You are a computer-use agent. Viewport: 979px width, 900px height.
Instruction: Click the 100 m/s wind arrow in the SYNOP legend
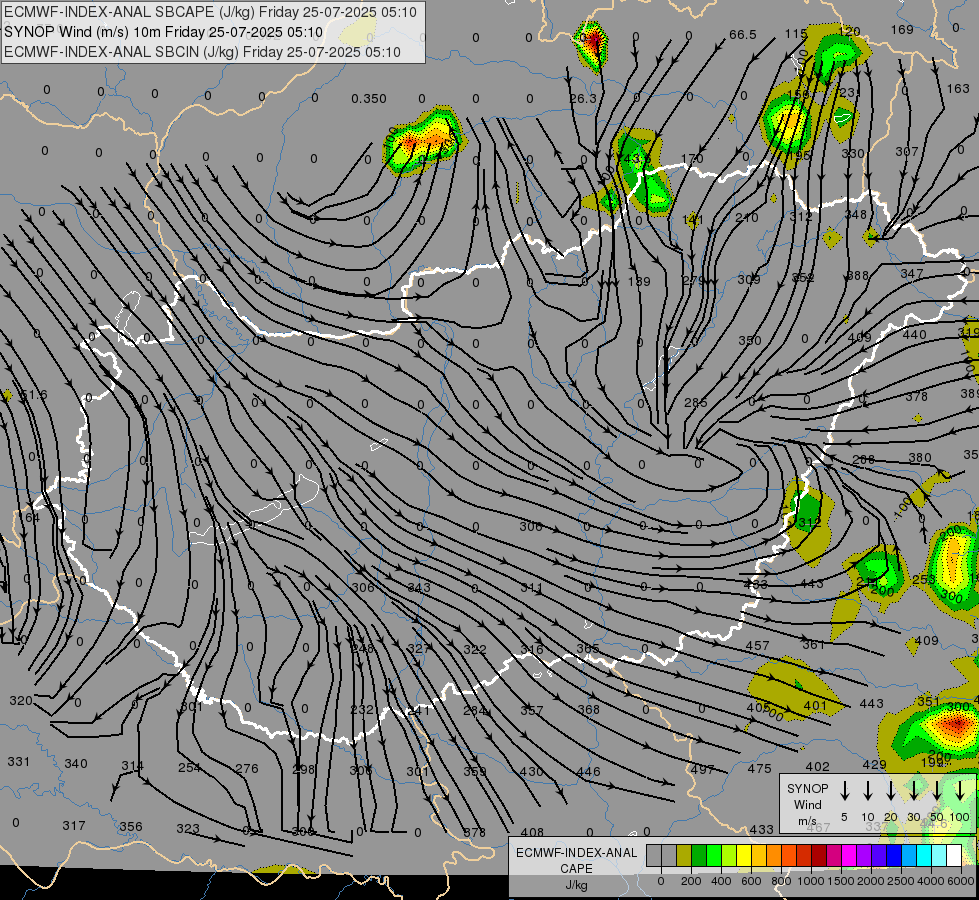(960, 791)
